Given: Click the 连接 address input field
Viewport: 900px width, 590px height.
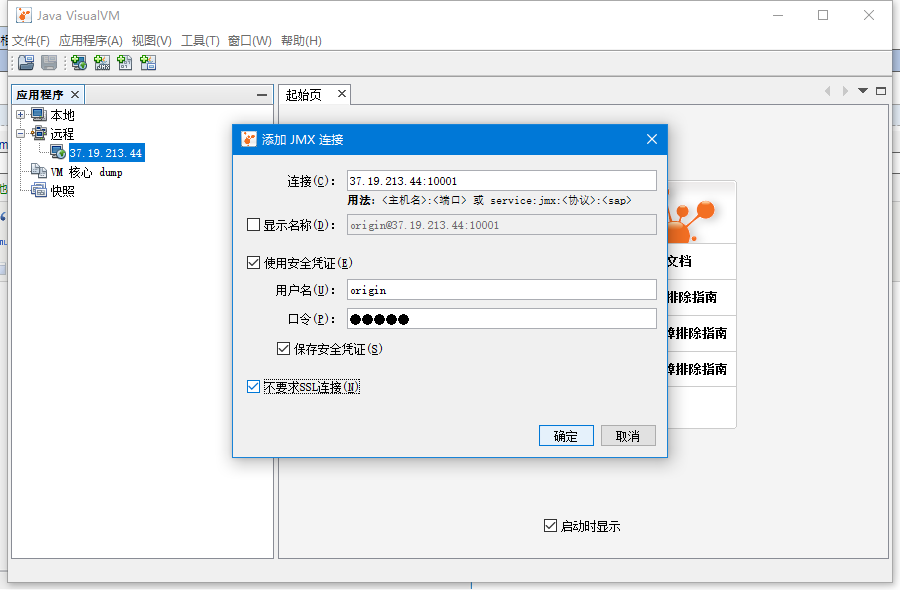Looking at the screenshot, I should tap(502, 181).
